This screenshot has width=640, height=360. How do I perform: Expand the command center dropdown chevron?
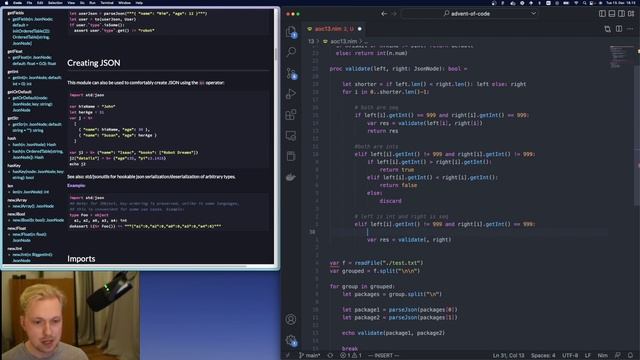[533, 13]
